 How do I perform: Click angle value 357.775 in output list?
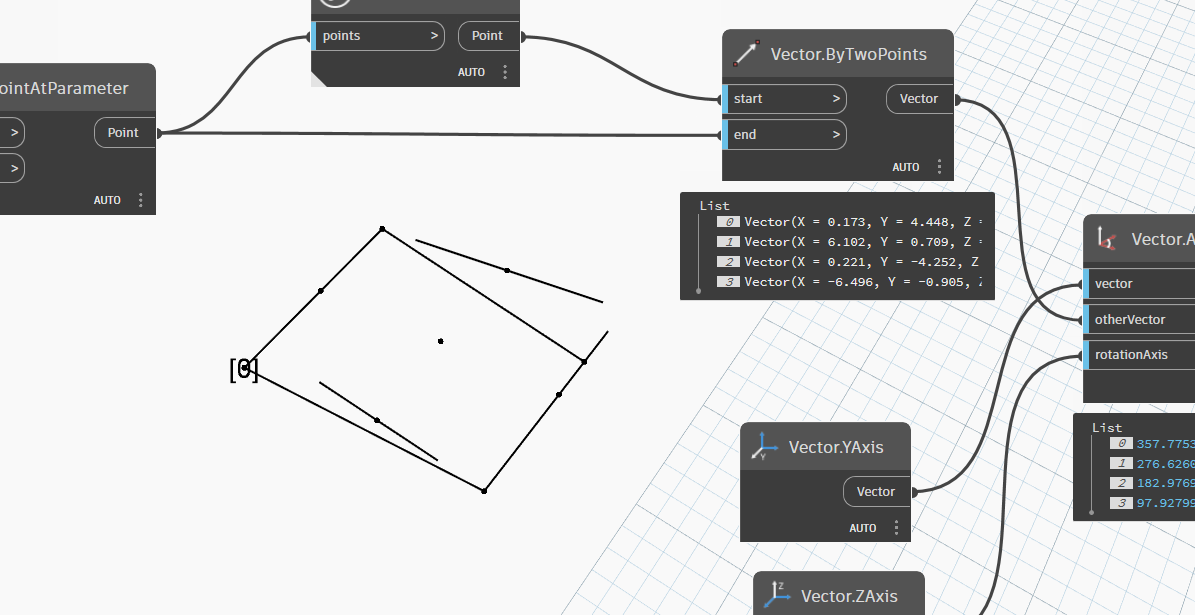1165,444
